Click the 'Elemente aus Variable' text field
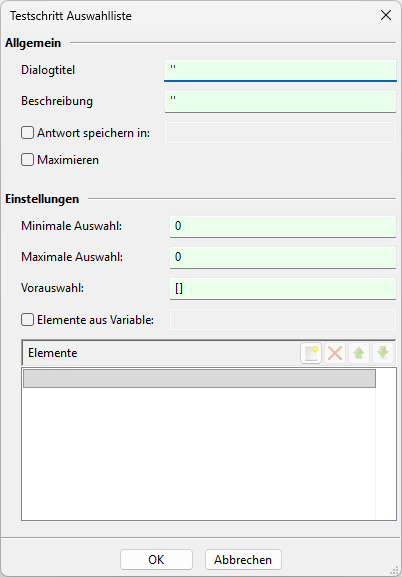This screenshot has width=402, height=577. (283, 319)
